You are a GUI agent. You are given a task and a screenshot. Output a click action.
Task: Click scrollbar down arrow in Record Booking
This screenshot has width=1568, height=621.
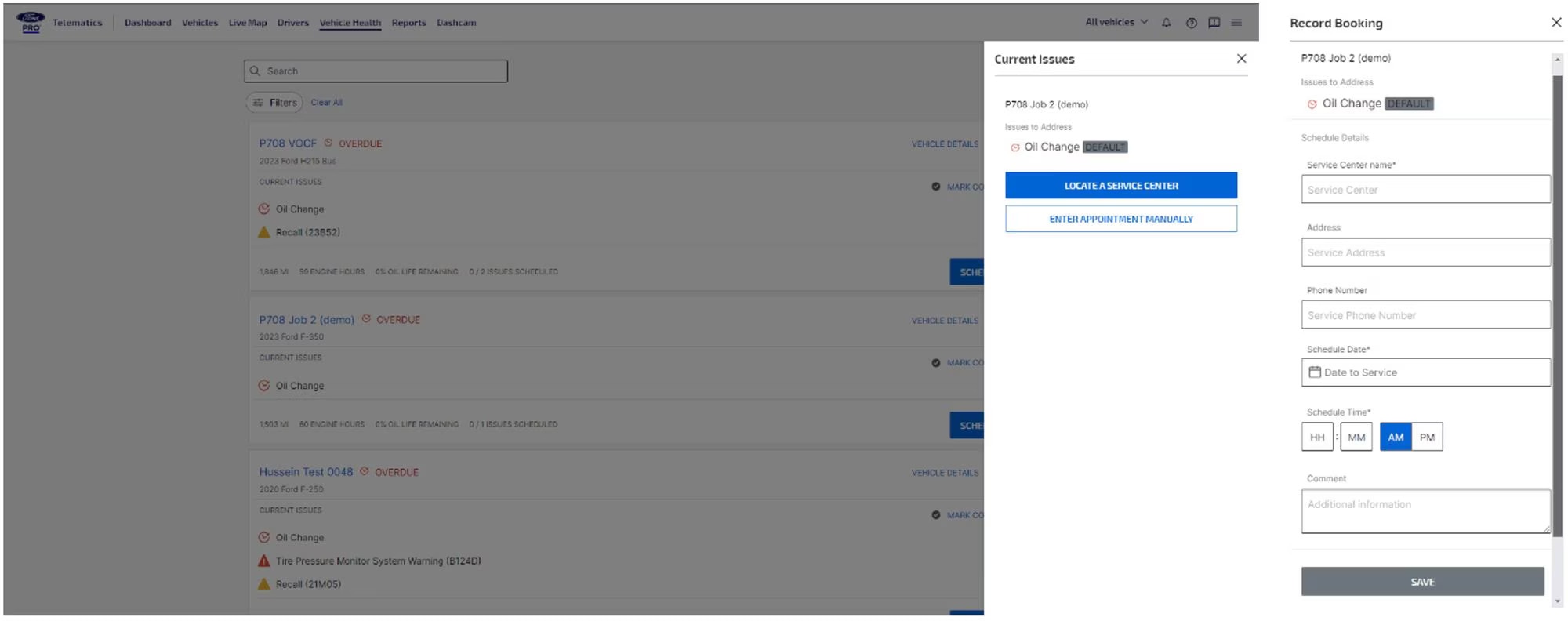coord(1557,601)
